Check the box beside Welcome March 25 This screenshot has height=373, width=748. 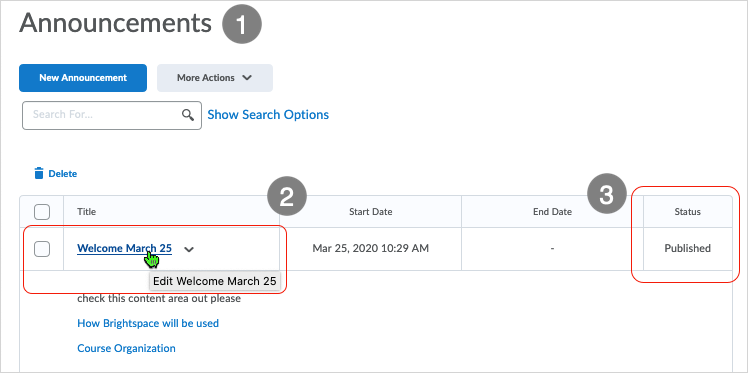click(42, 249)
